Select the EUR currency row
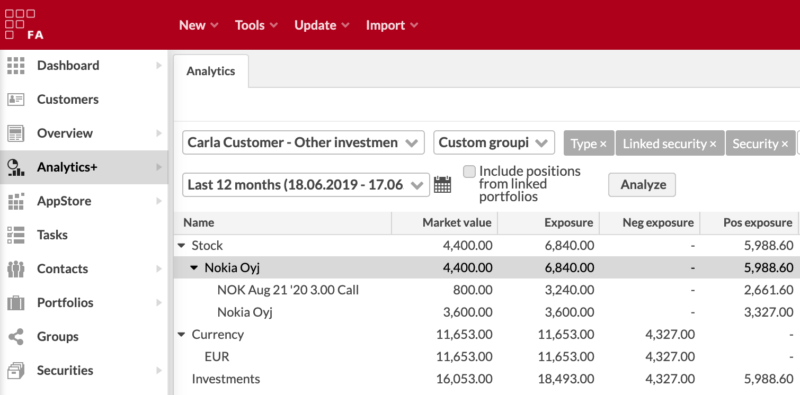800x395 pixels. tap(486, 357)
